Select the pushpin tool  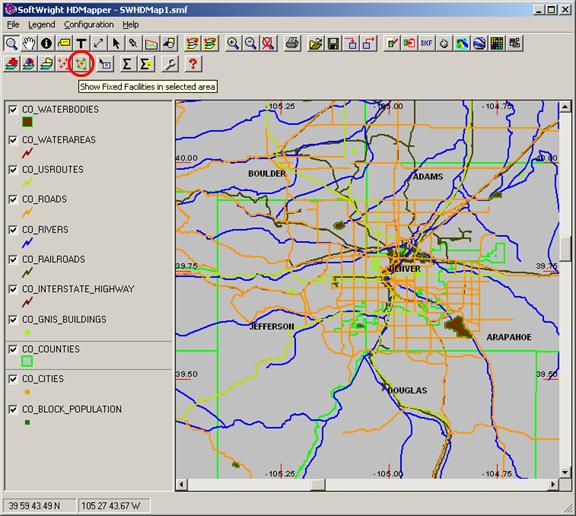[133, 44]
